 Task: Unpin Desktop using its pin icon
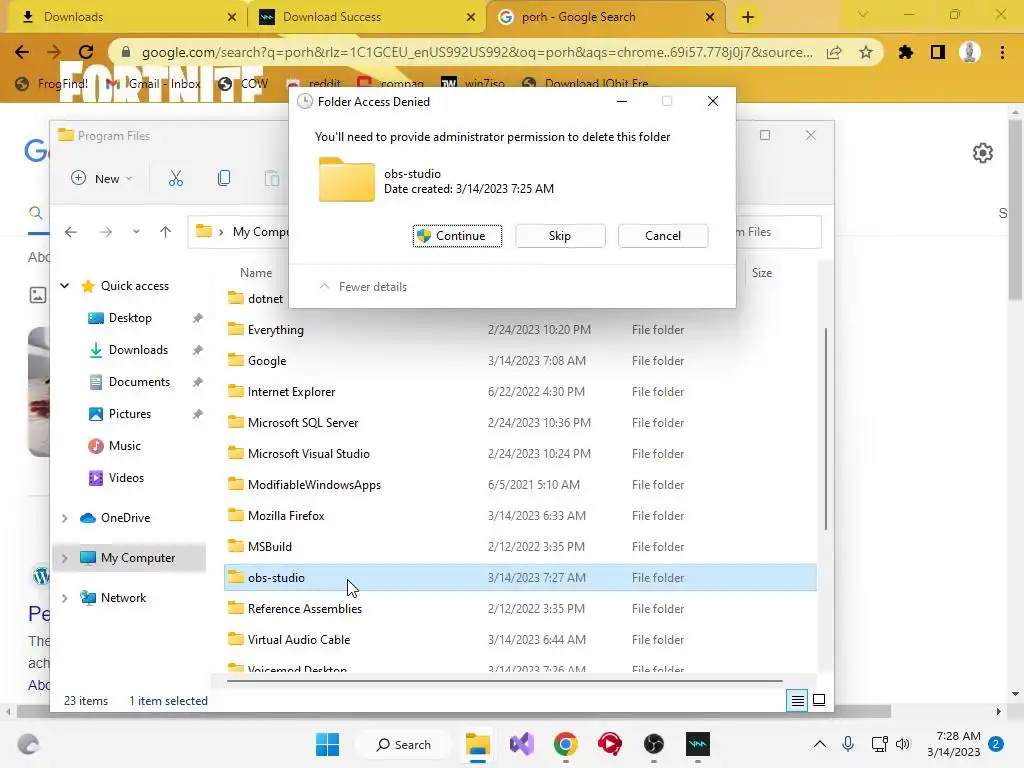click(x=197, y=318)
